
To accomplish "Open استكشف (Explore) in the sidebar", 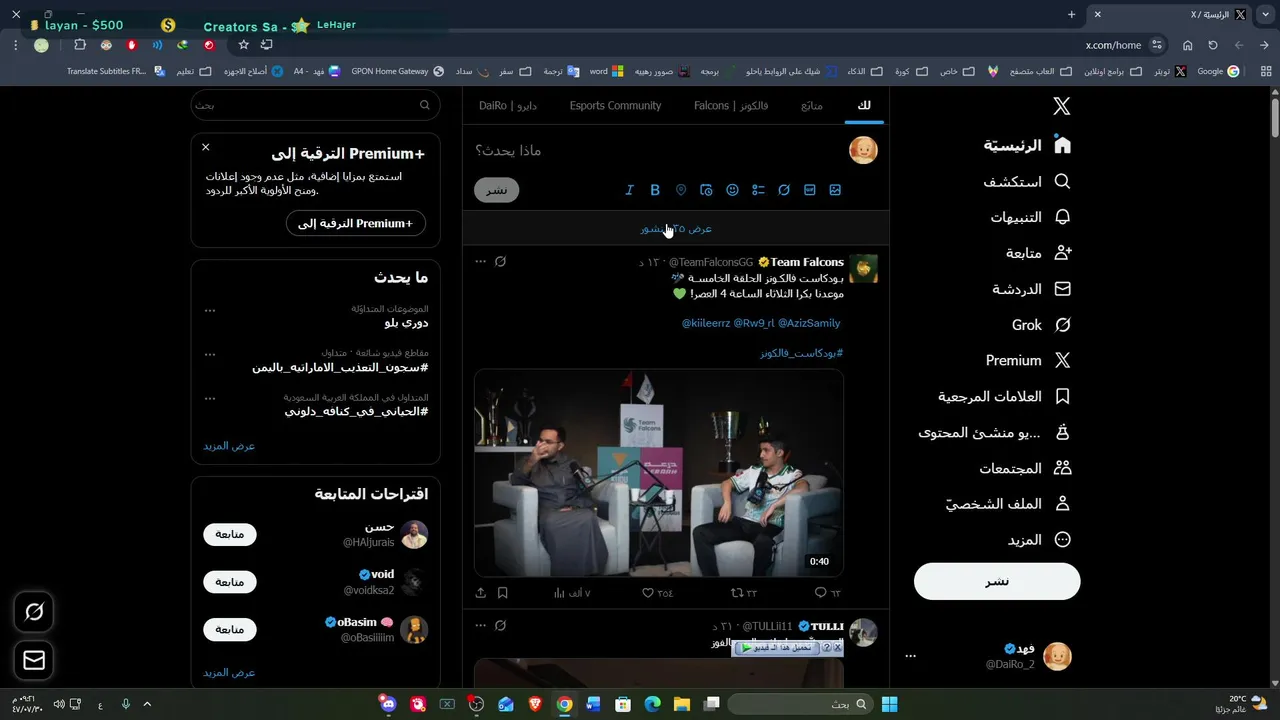I will pyautogui.click(x=1027, y=182).
